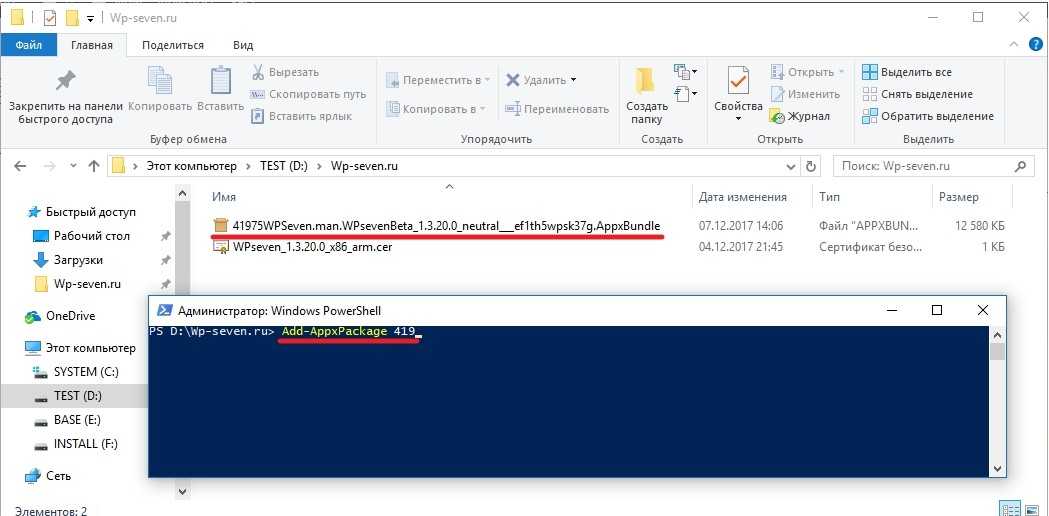Open the Файл menu tab
The image size is (1049, 516).
tap(29, 45)
